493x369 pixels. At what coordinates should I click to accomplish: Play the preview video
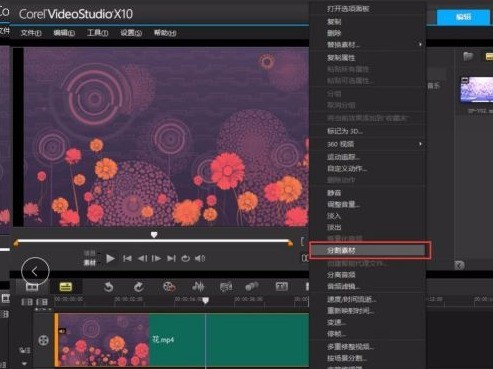click(x=110, y=258)
